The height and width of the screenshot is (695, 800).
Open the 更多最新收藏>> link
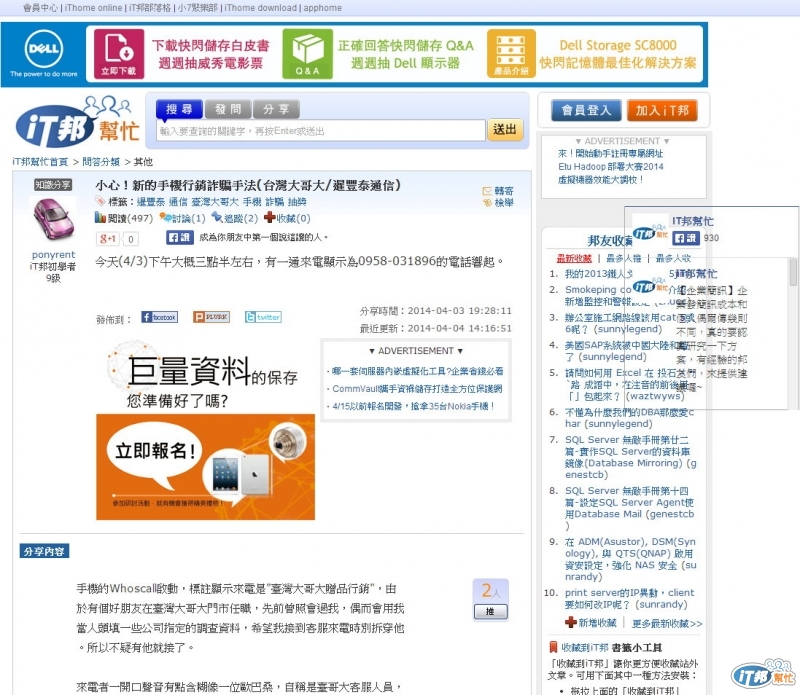coord(667,623)
